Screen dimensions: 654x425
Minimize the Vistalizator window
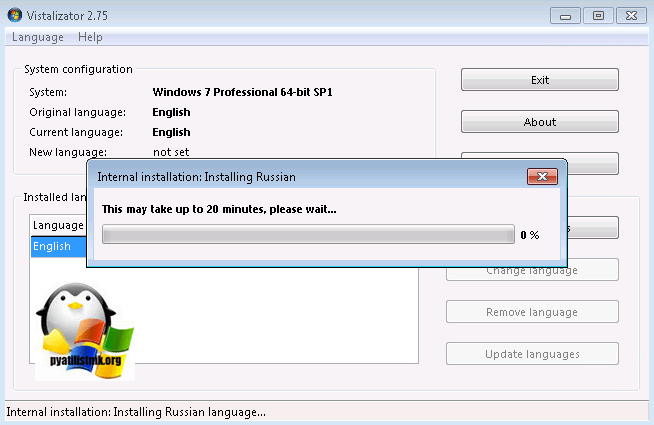565,16
